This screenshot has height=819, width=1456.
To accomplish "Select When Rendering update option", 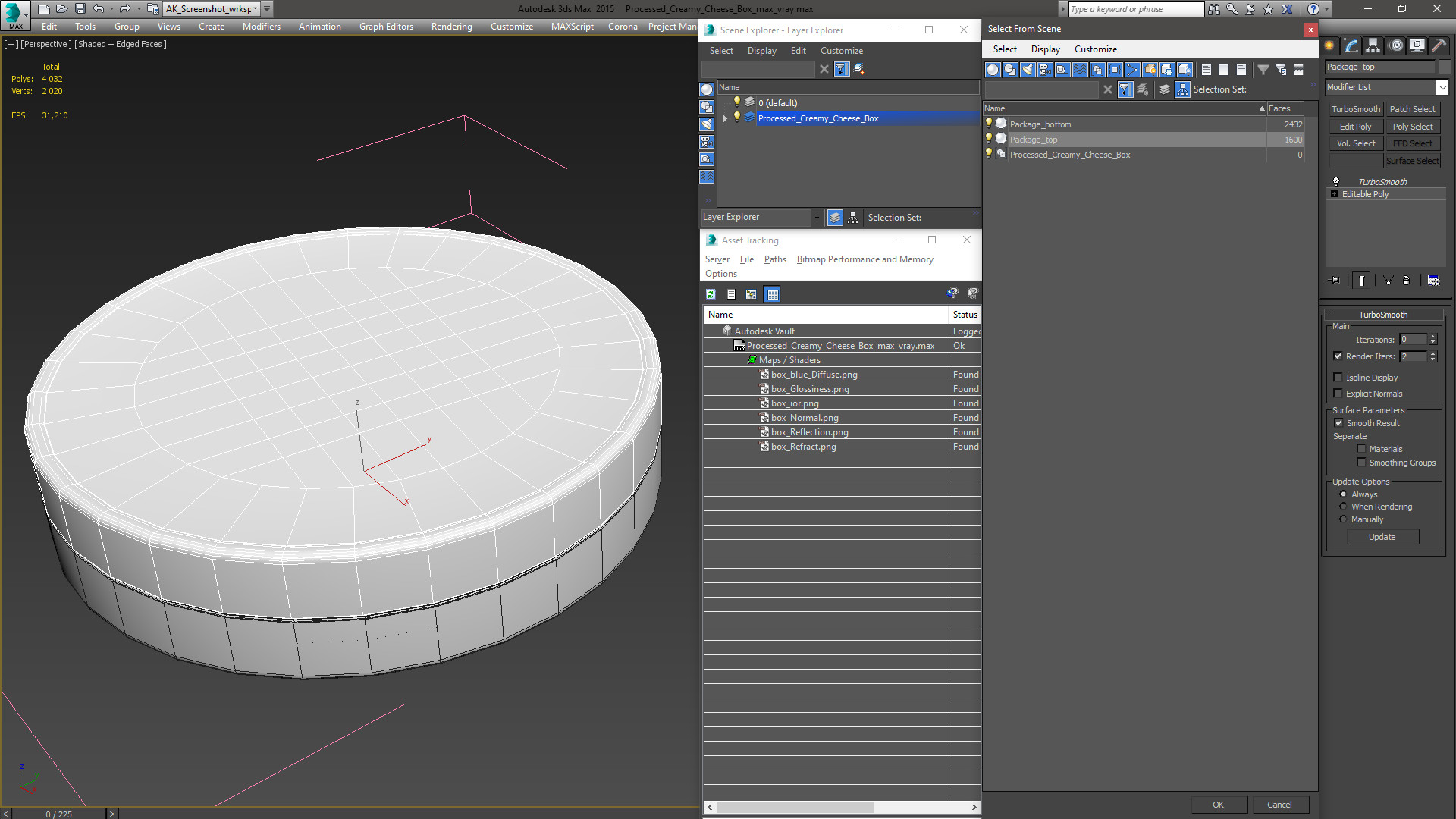I will pyautogui.click(x=1343, y=507).
